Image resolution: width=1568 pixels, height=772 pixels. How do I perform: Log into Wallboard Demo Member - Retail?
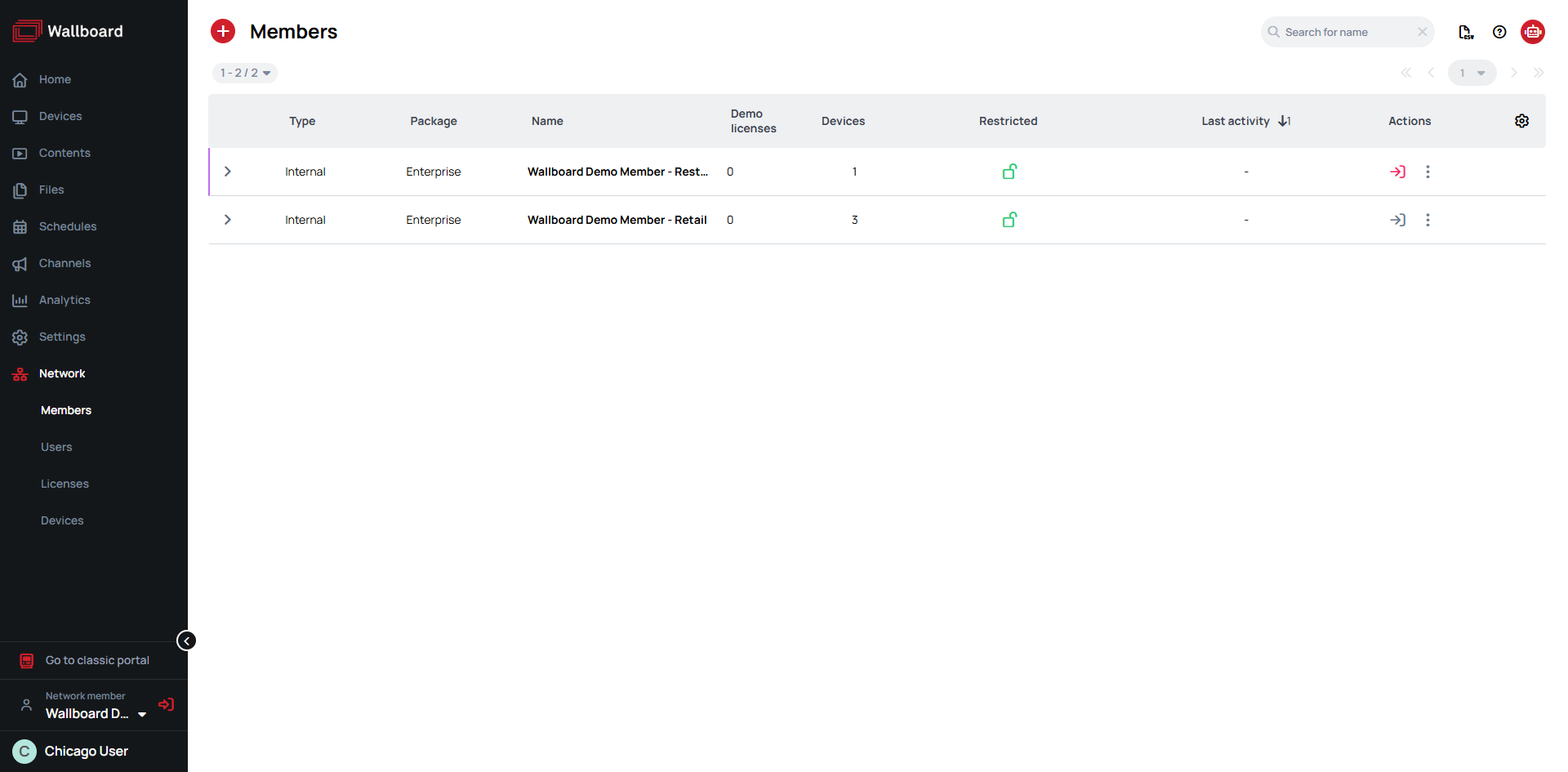(1397, 220)
